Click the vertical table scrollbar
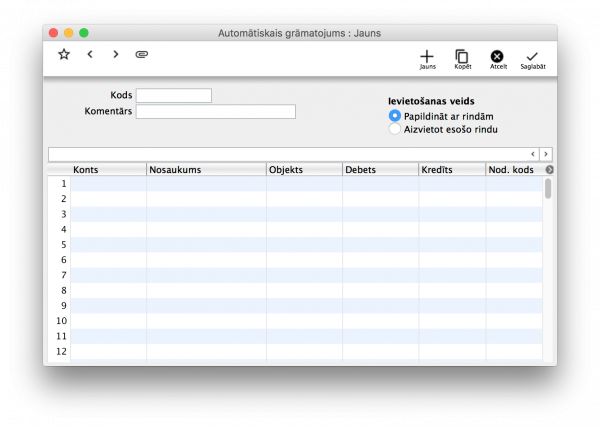Viewport: 600px width, 427px height. click(x=548, y=189)
